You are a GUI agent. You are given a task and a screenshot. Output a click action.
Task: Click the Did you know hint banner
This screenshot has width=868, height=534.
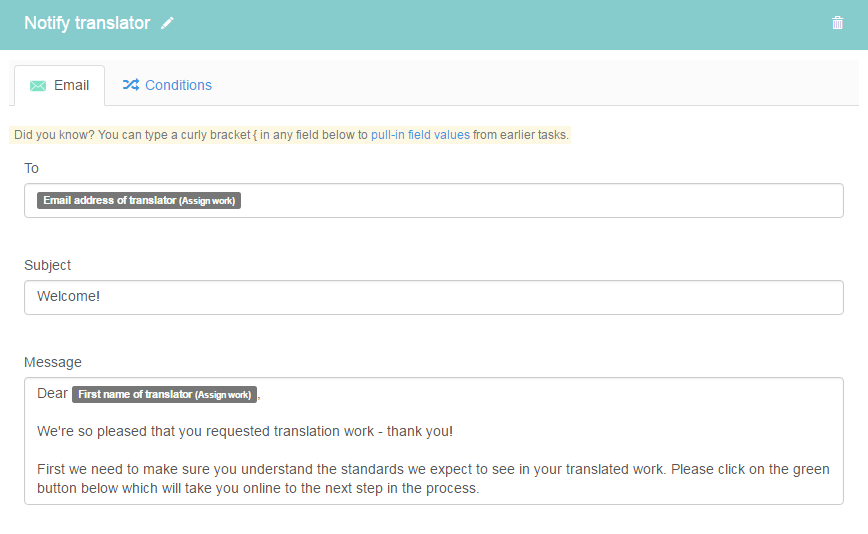pyautogui.click(x=290, y=134)
